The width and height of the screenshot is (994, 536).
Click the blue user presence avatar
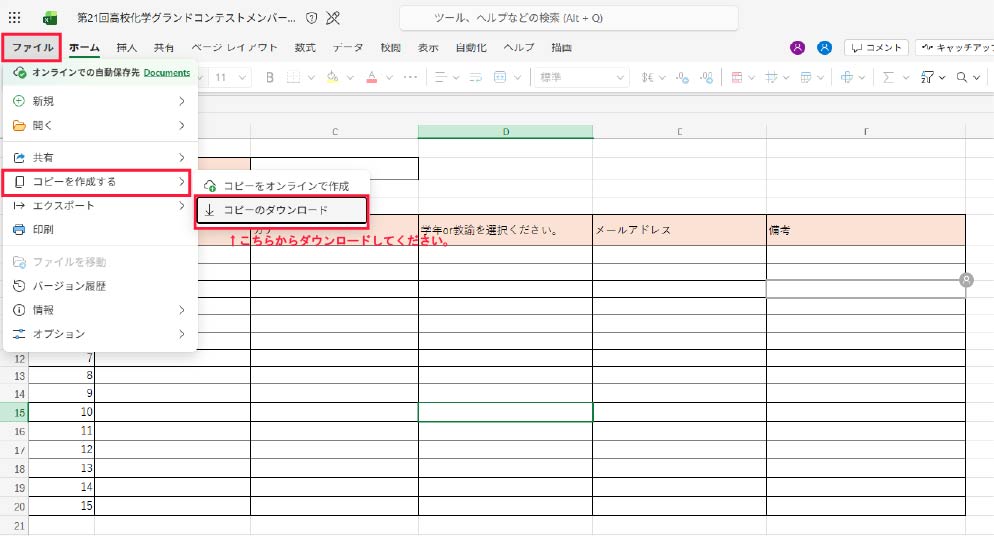point(824,48)
